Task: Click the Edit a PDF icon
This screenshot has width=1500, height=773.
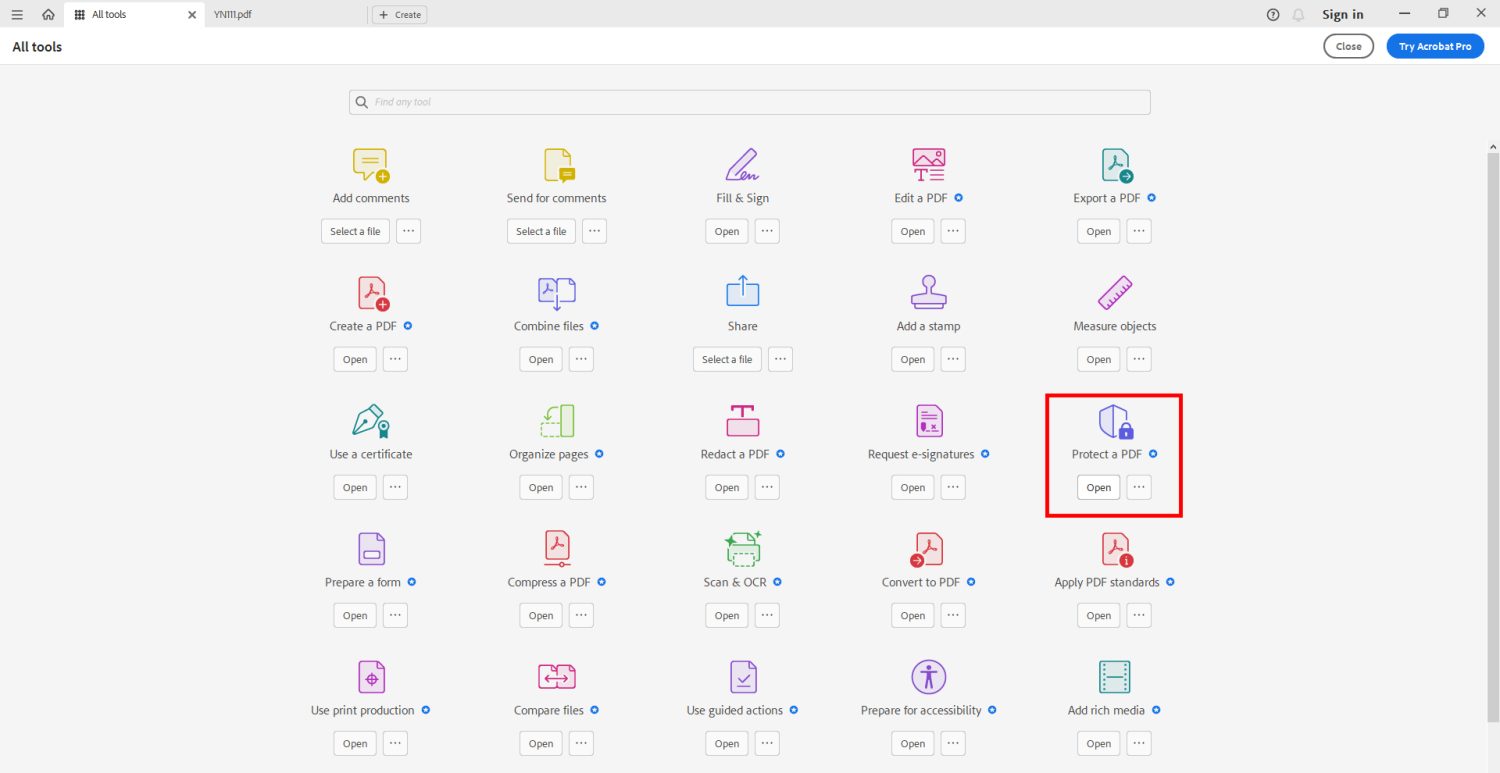Action: pyautogui.click(x=928, y=165)
